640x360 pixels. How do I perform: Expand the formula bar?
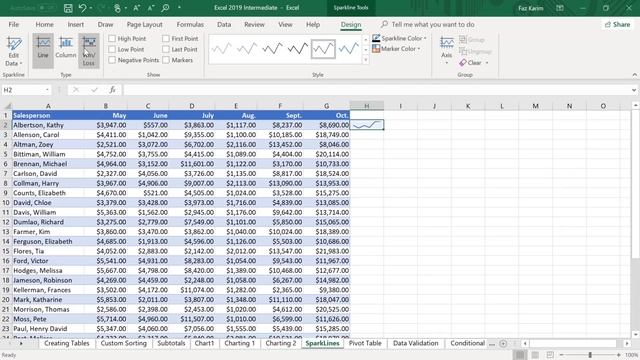633,90
